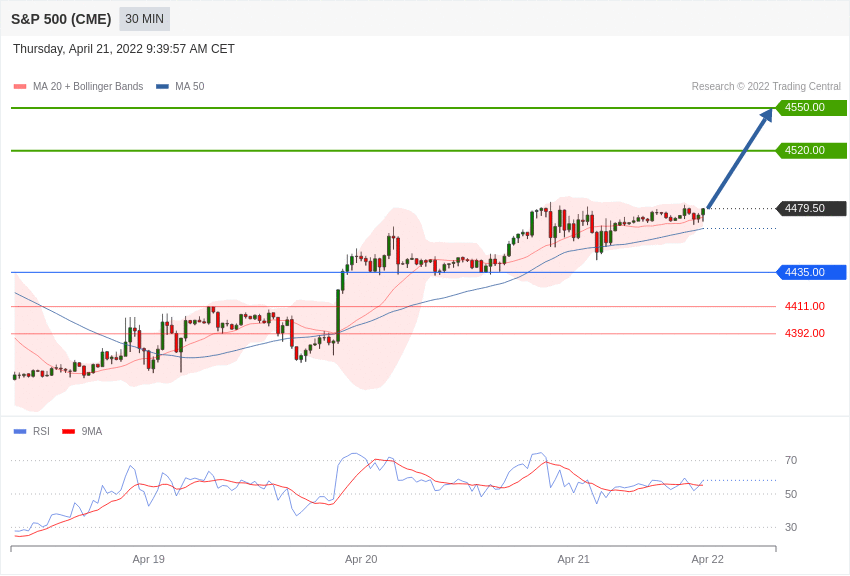Click the 4520.00 green price tag
The width and height of the screenshot is (850, 576).
point(812,150)
